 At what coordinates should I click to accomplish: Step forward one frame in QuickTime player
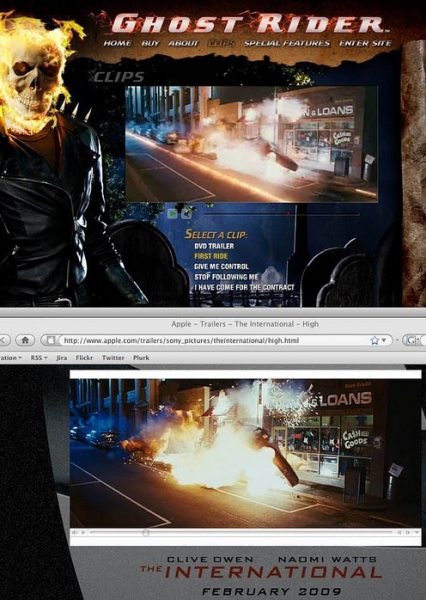(x=408, y=532)
